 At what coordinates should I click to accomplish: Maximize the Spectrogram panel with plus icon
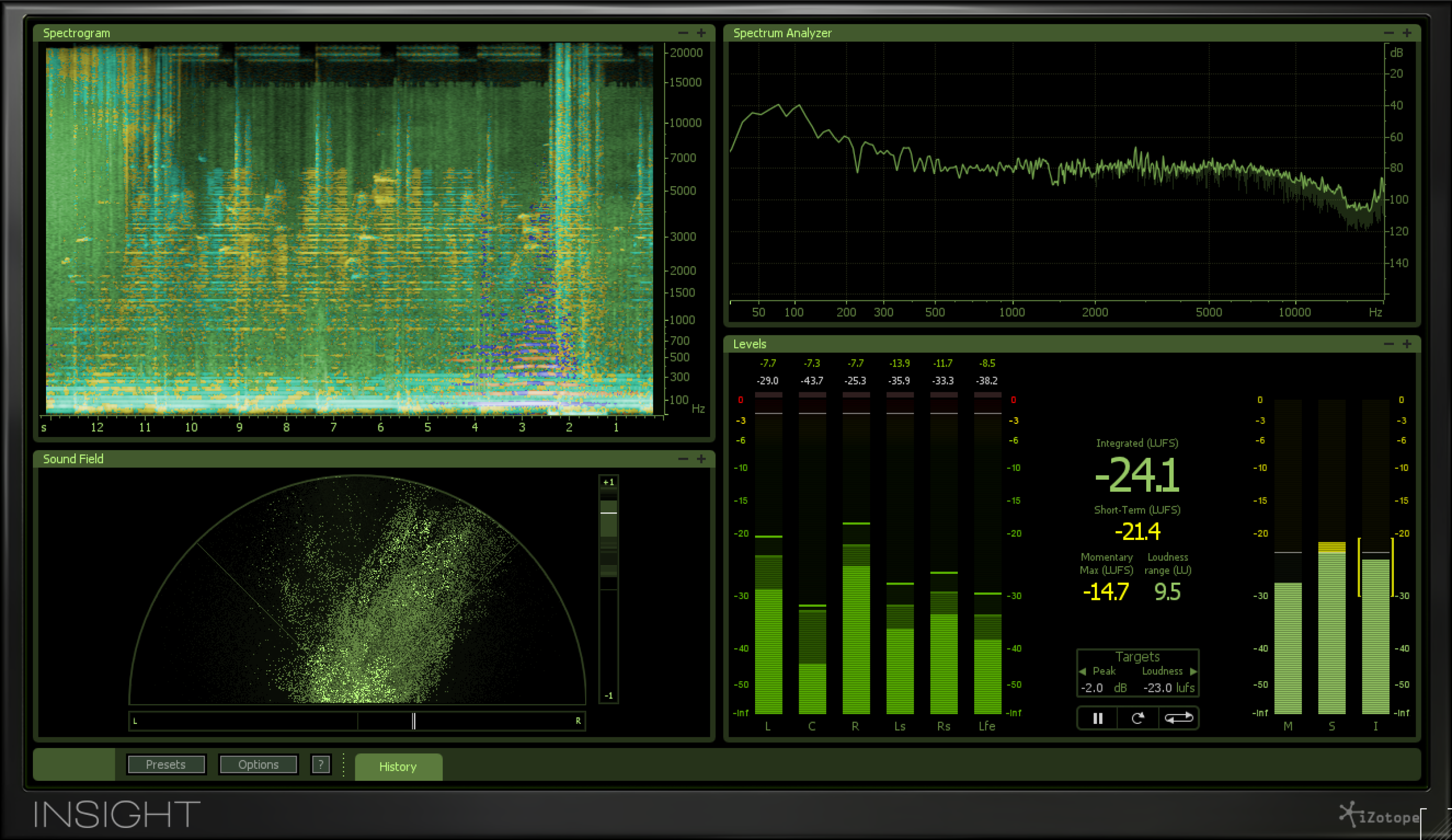[x=701, y=33]
